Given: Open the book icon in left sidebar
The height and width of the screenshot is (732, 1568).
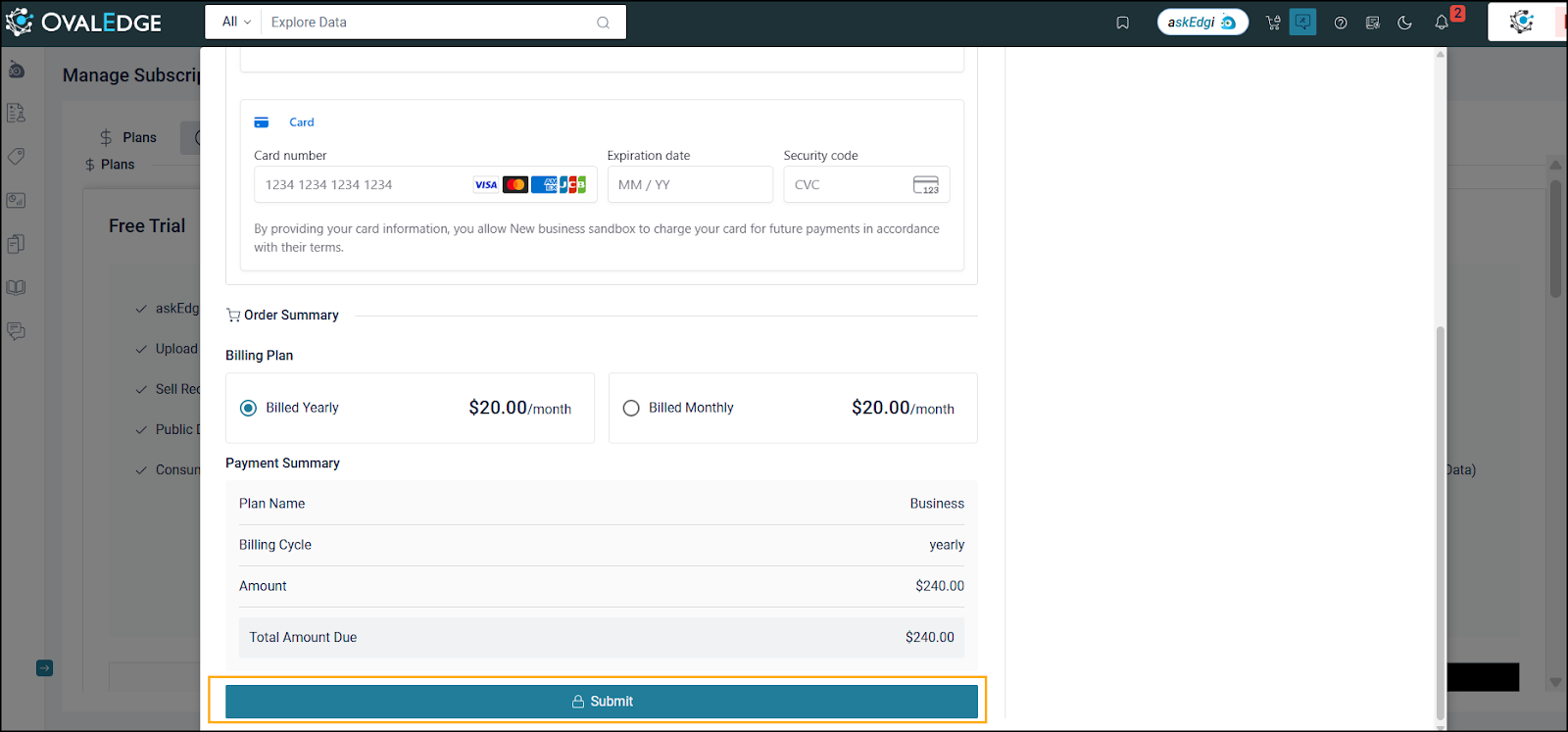Looking at the screenshot, I should (16, 288).
